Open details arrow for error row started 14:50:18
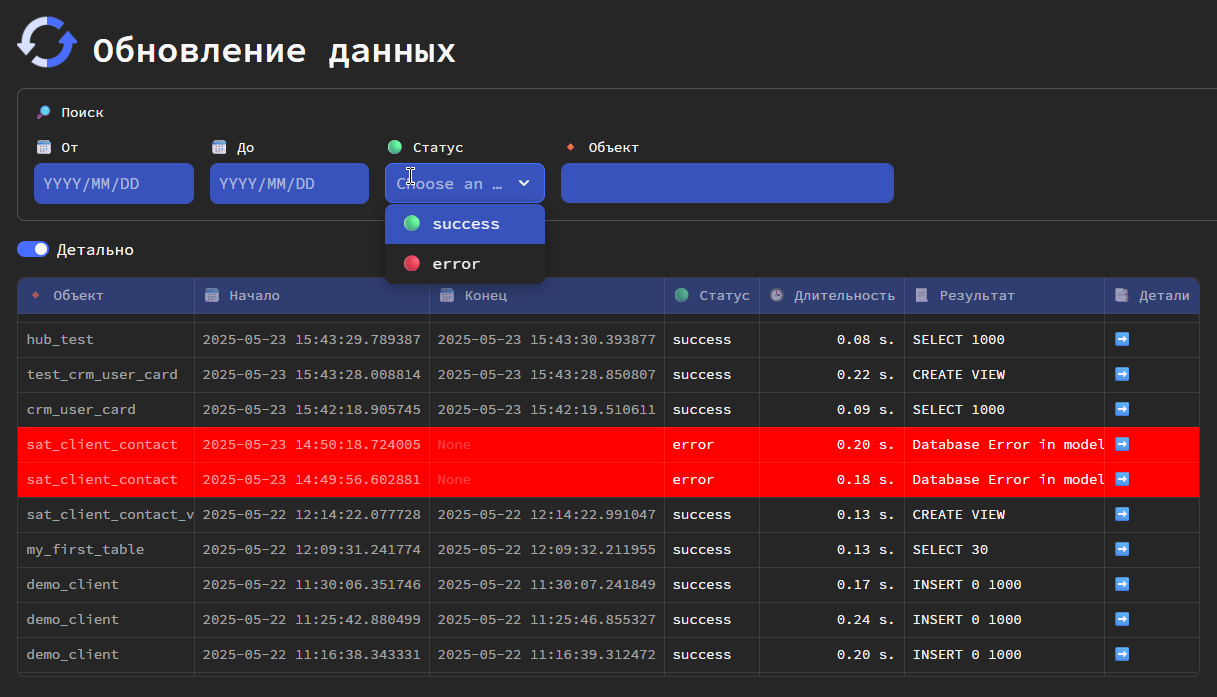The image size is (1217, 697). [1122, 444]
